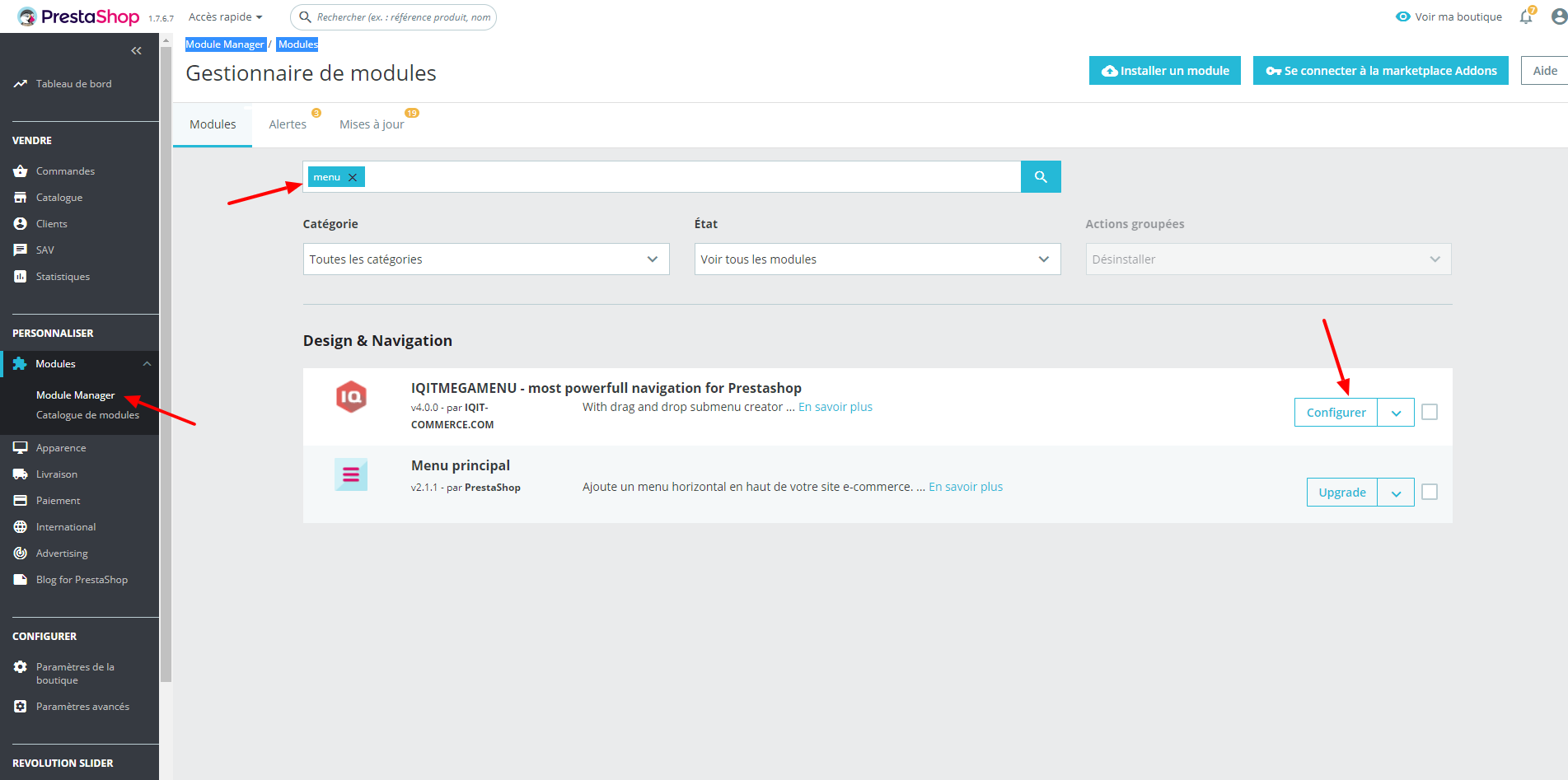Open notifications bell icon
The image size is (1568, 780).
click(x=1526, y=16)
